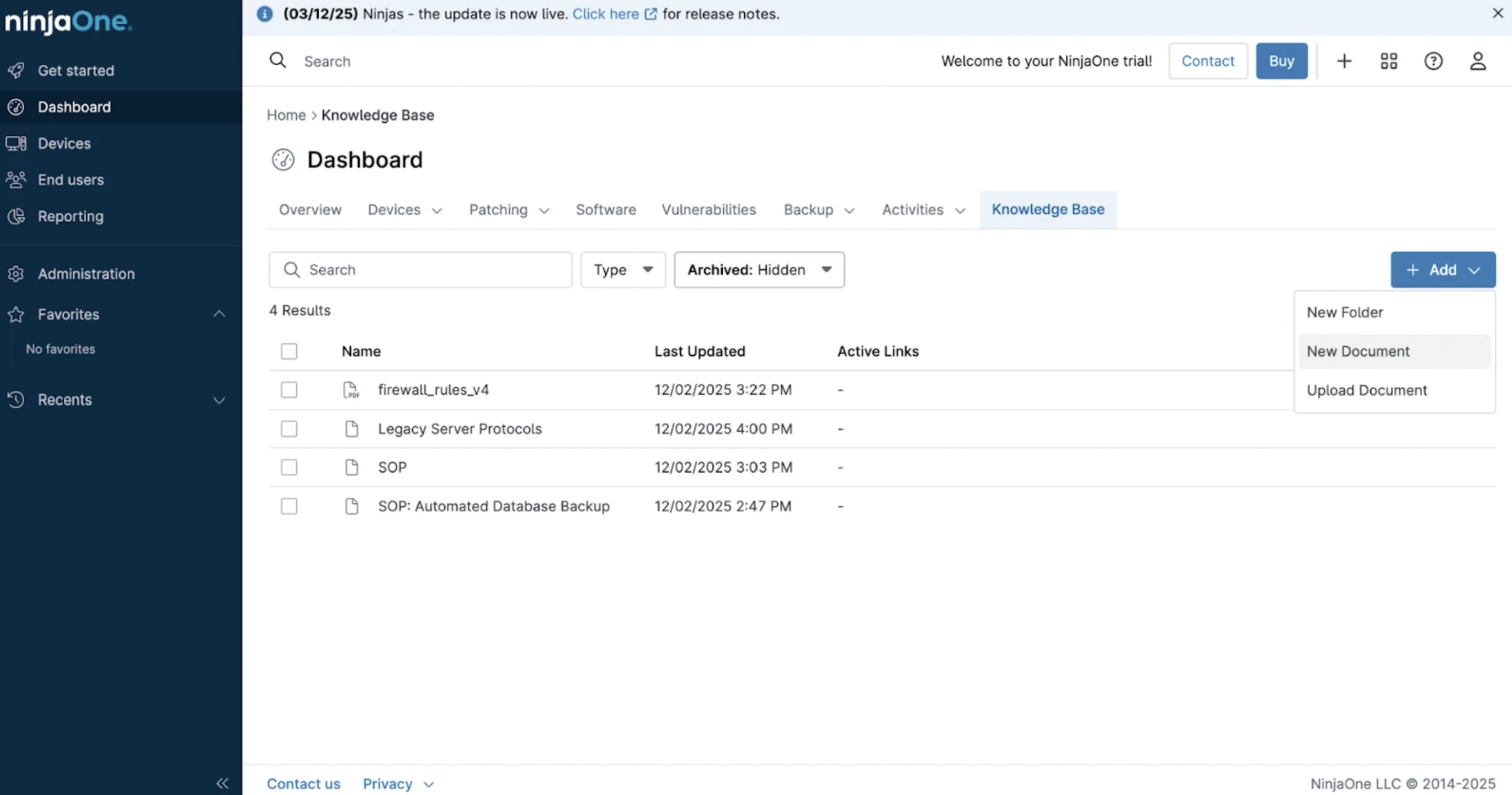Screen dimensions: 1512x795
Task: Choose Upload Document from Add menu
Action: (x=1394, y=390)
